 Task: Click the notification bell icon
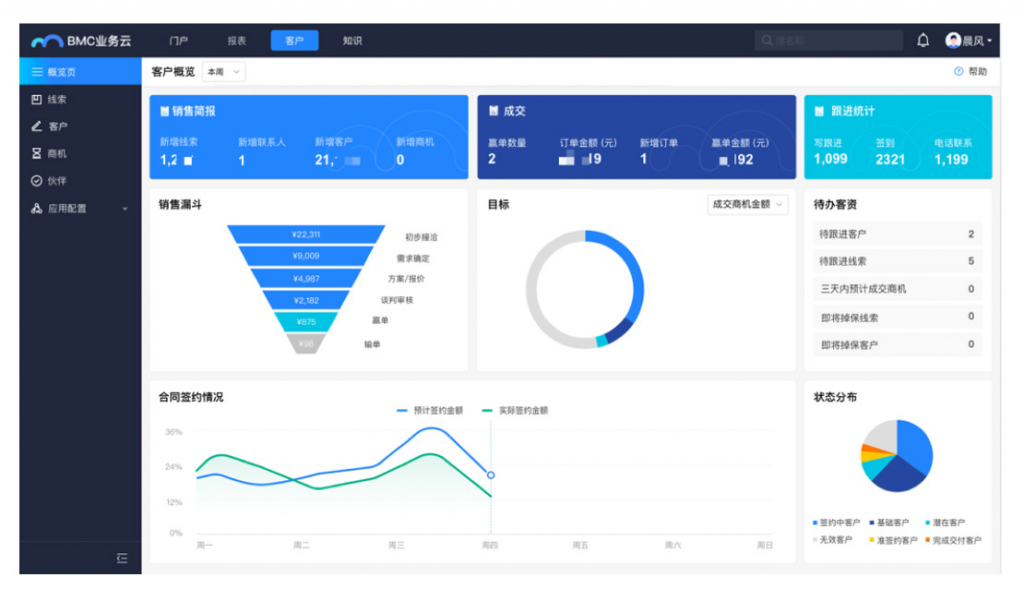[x=923, y=41]
